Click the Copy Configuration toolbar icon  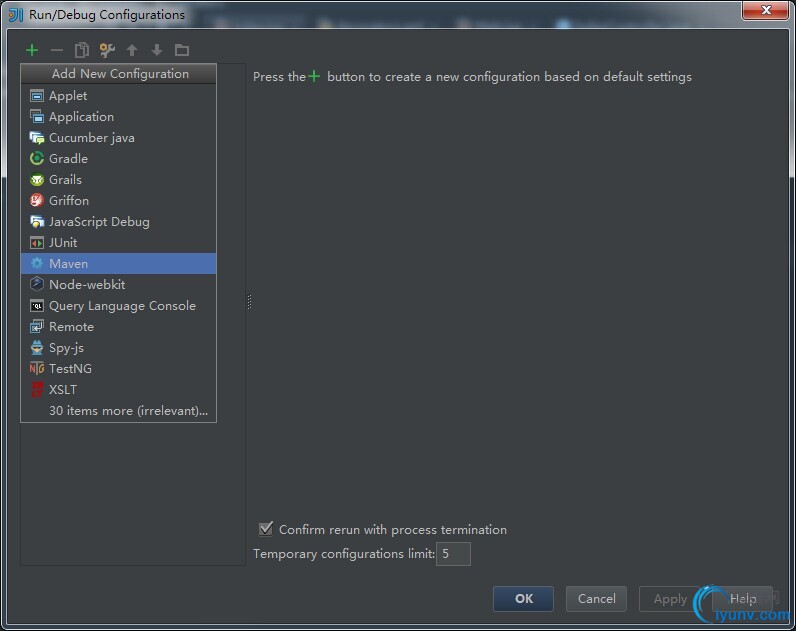[82, 50]
